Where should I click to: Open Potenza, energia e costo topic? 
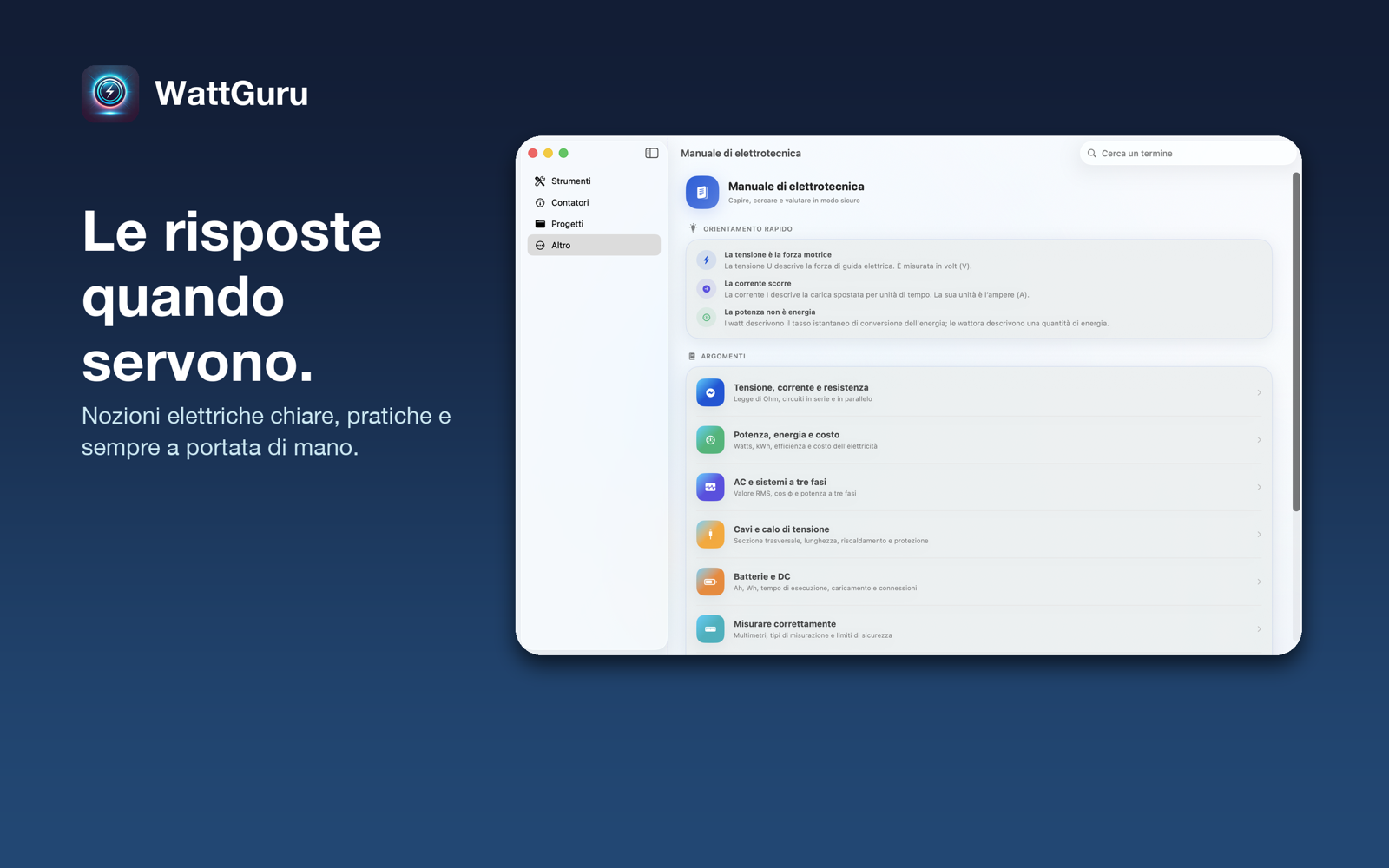tap(978, 440)
